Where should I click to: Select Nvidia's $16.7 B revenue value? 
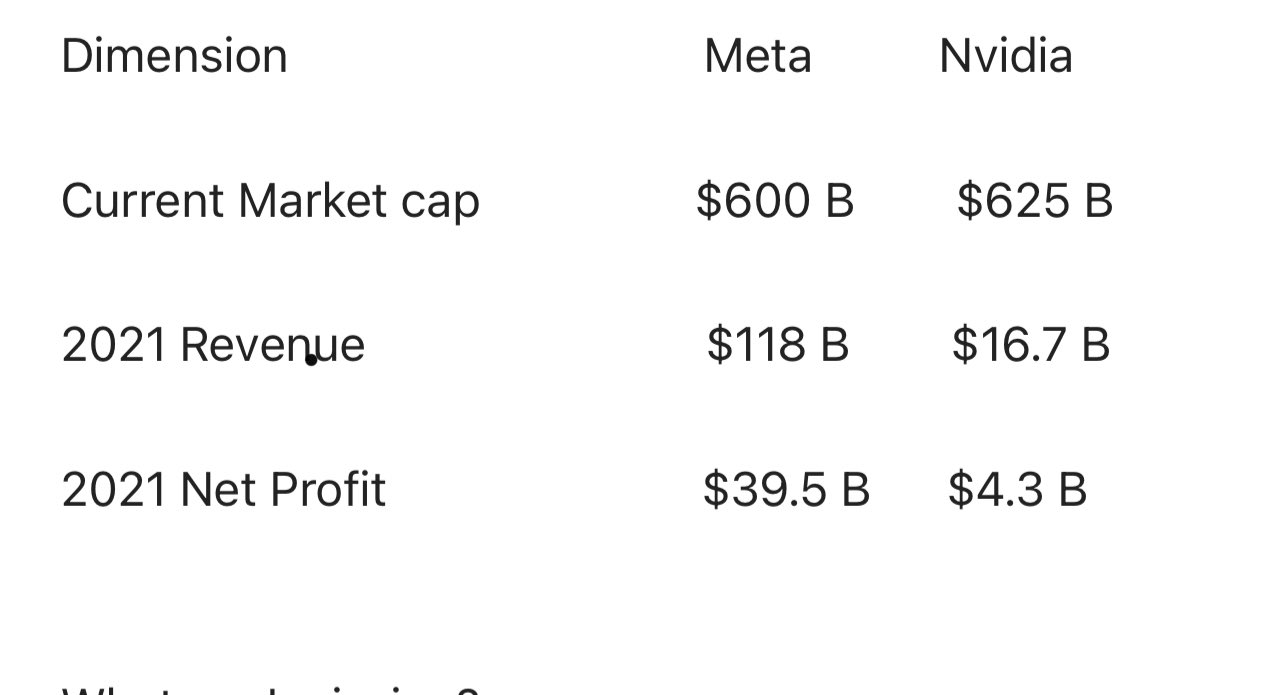[1030, 345]
